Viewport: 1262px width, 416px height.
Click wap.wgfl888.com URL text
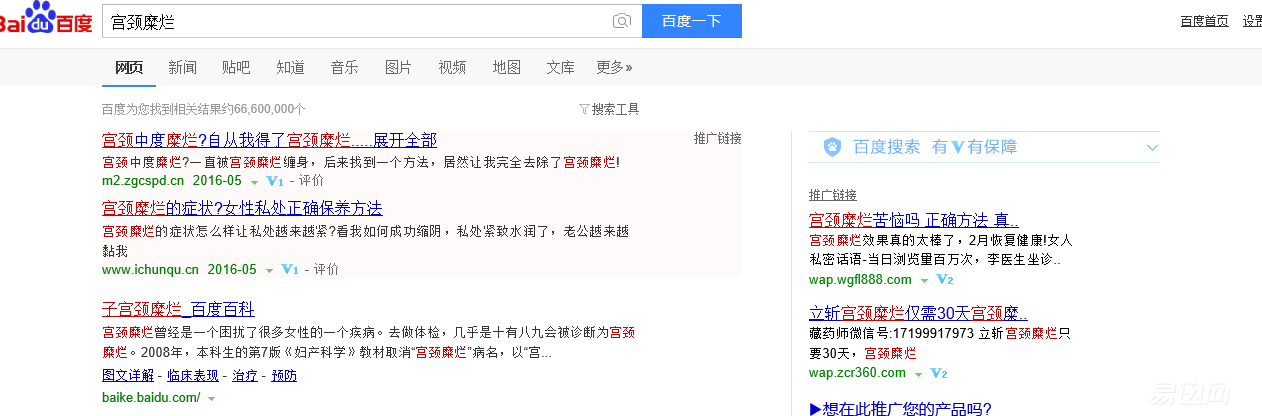(x=860, y=280)
